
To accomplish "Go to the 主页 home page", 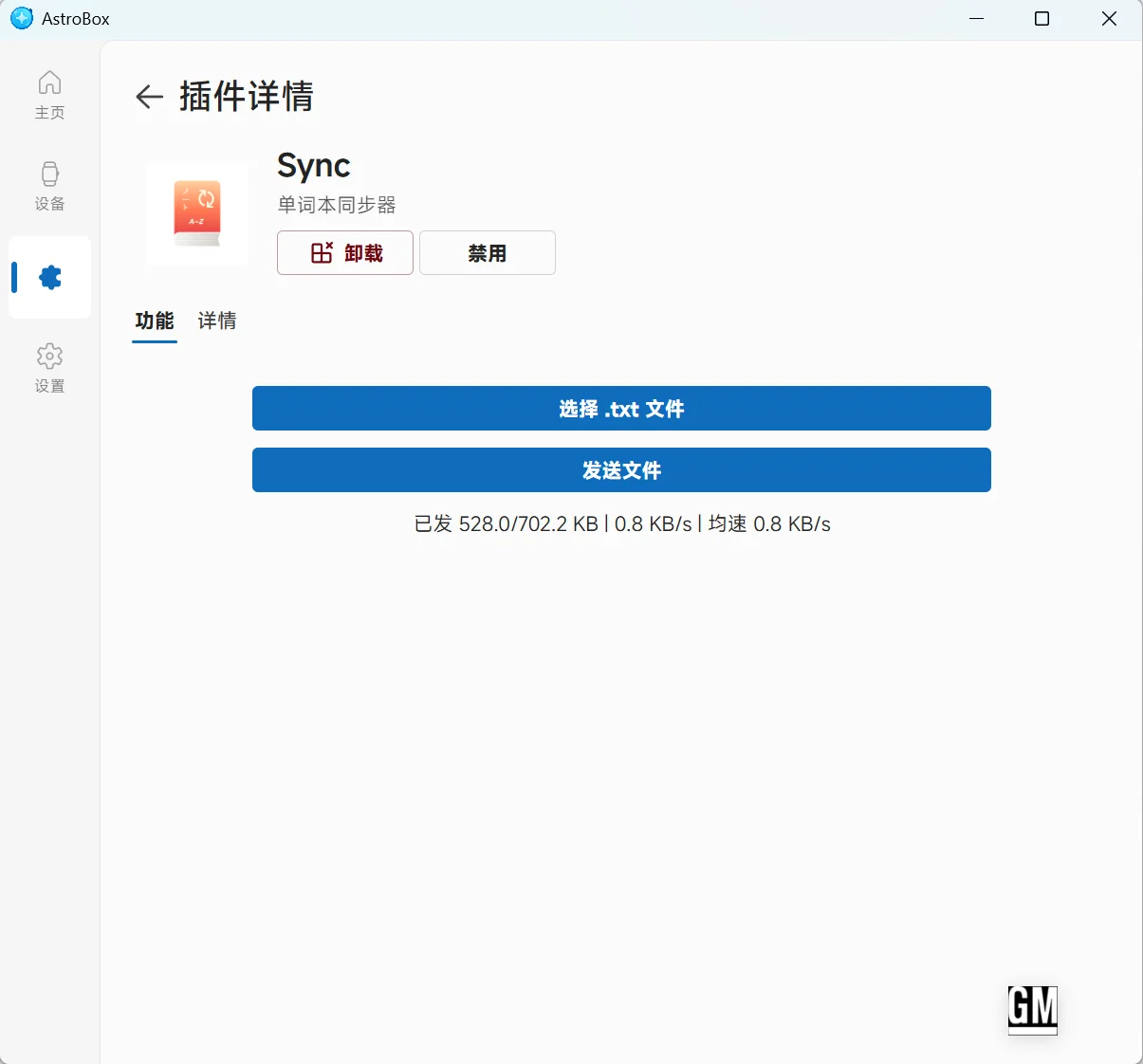I will (49, 95).
